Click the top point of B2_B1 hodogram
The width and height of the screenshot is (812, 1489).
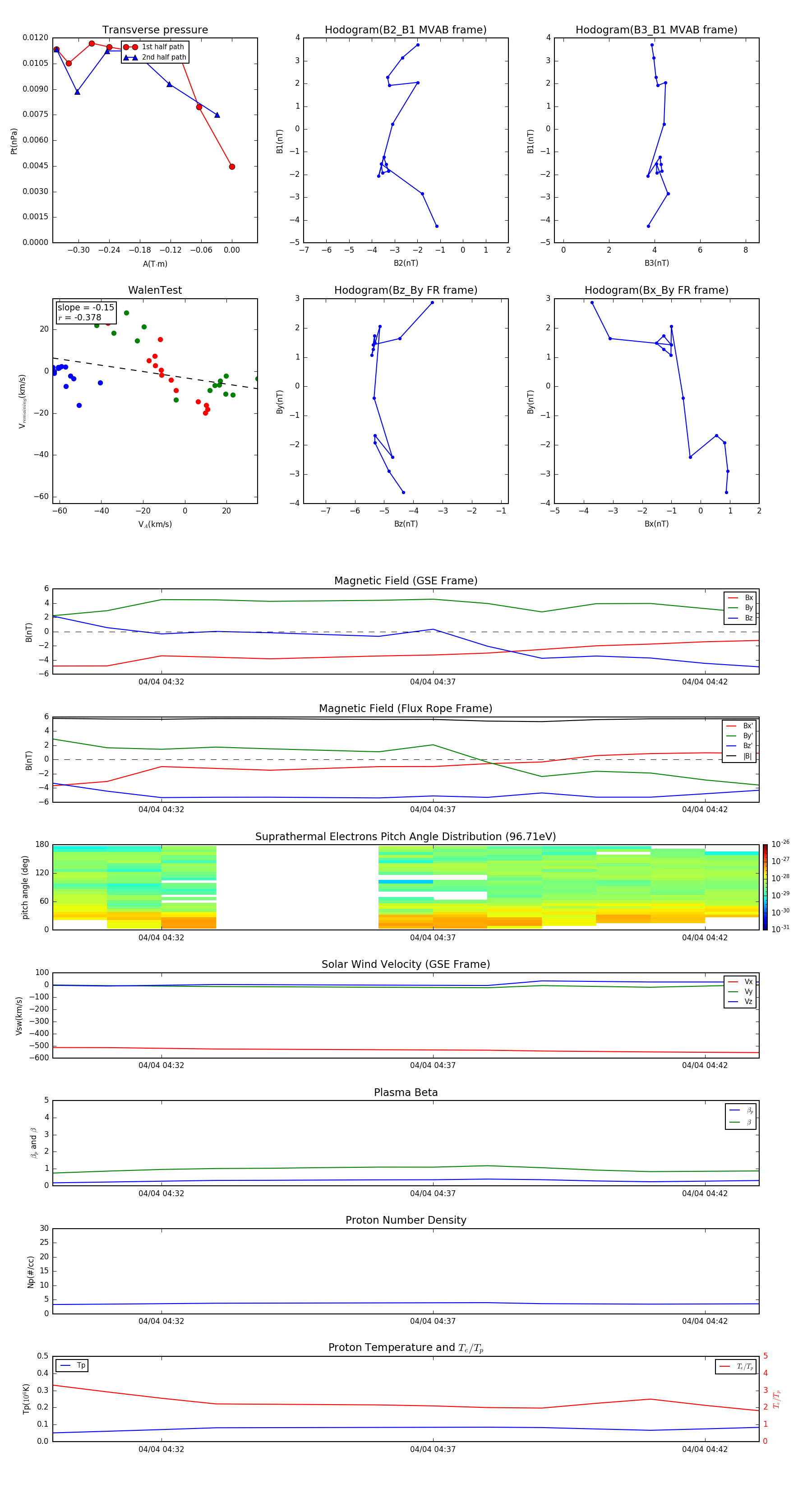point(418,45)
